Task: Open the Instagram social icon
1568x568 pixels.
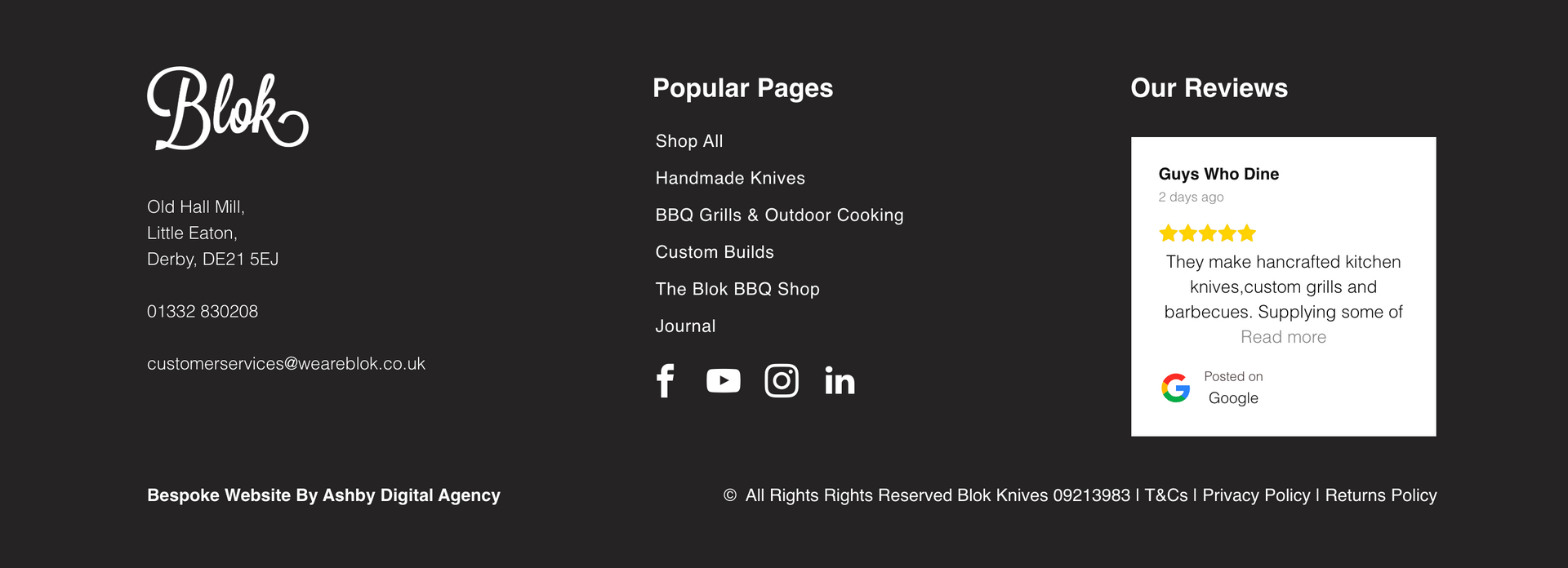Action: click(x=782, y=380)
